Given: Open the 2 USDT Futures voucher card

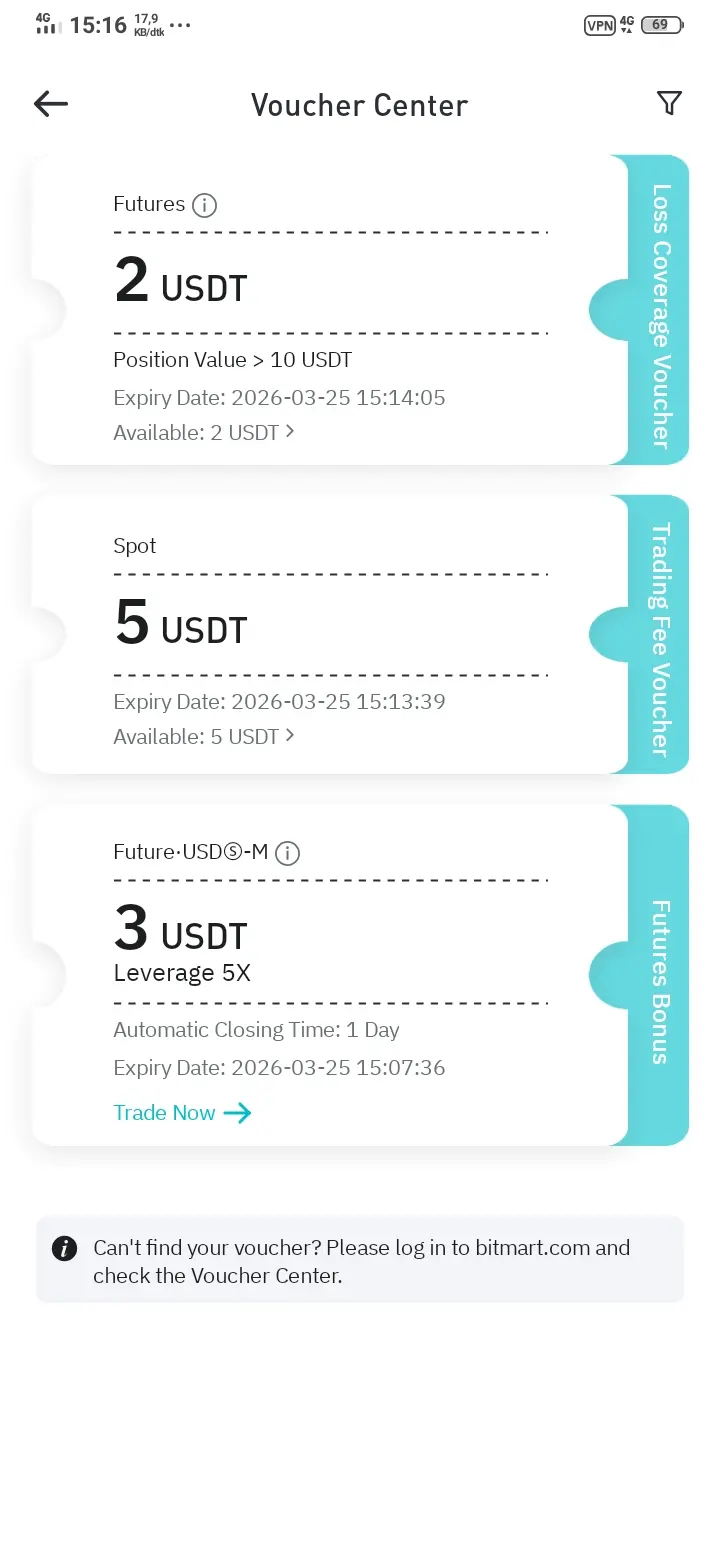Looking at the screenshot, I should click(330, 310).
